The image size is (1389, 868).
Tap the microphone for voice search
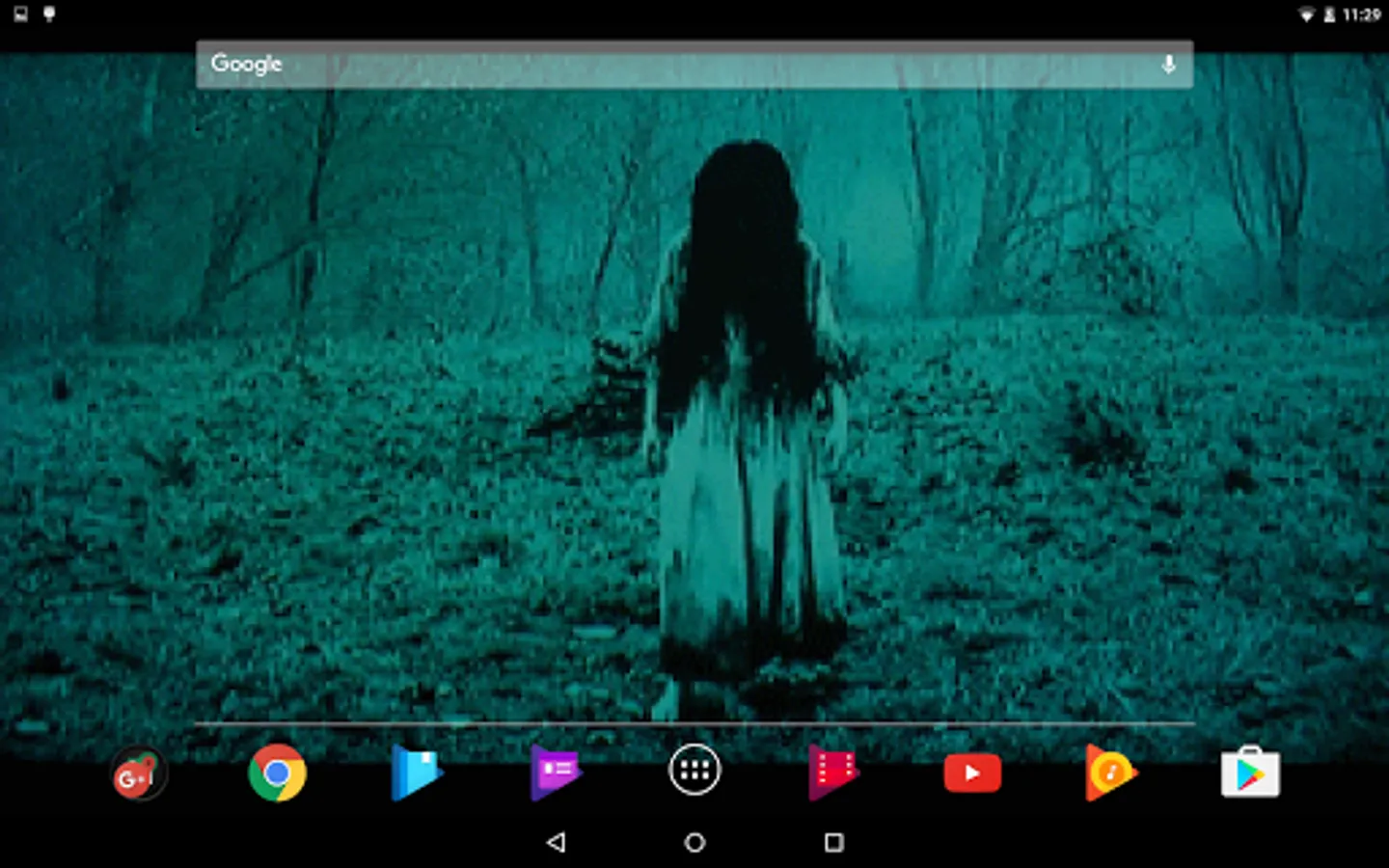pyautogui.click(x=1168, y=65)
